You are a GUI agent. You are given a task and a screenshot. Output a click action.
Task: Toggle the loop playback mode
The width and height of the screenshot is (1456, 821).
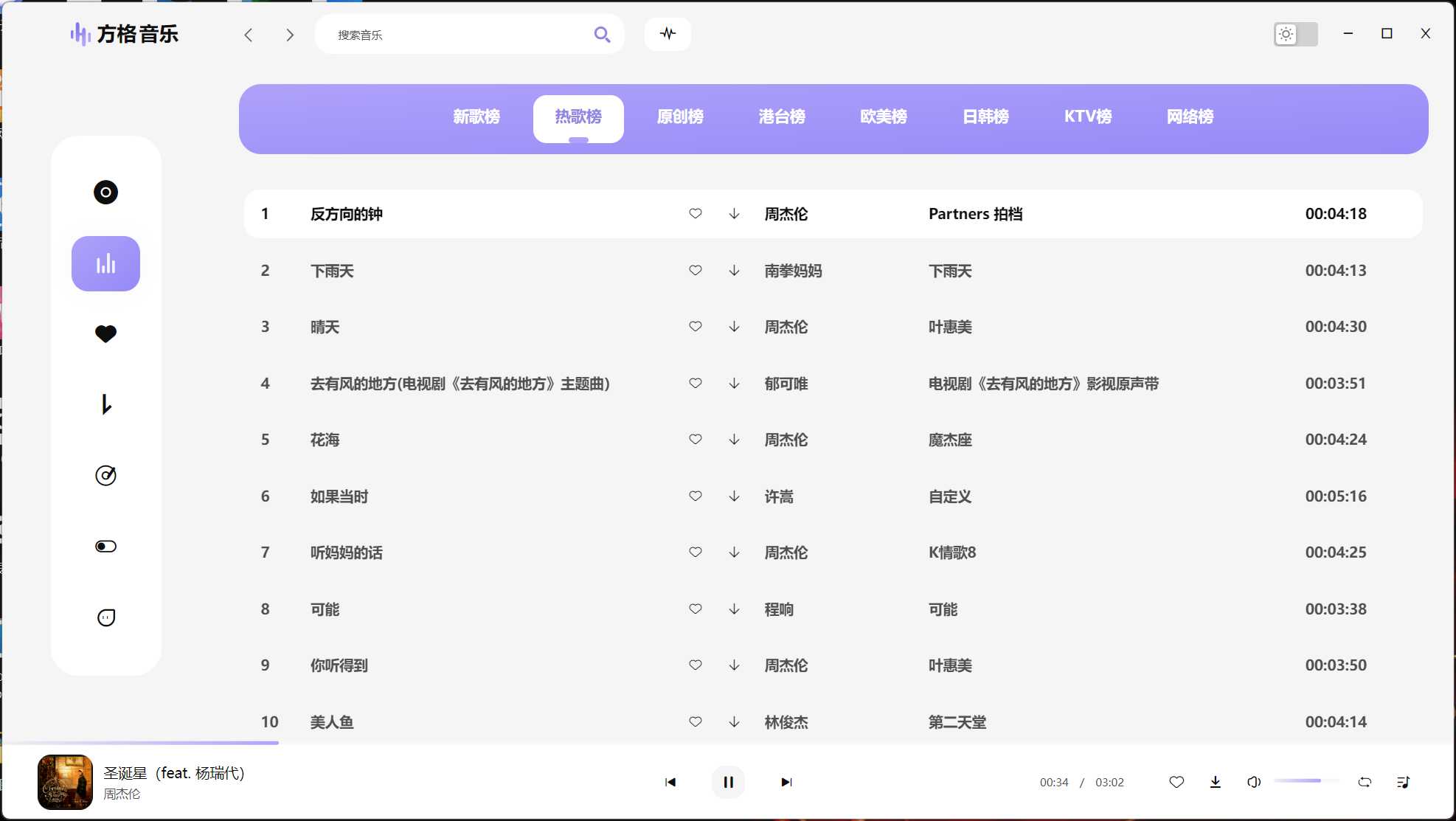(1365, 782)
